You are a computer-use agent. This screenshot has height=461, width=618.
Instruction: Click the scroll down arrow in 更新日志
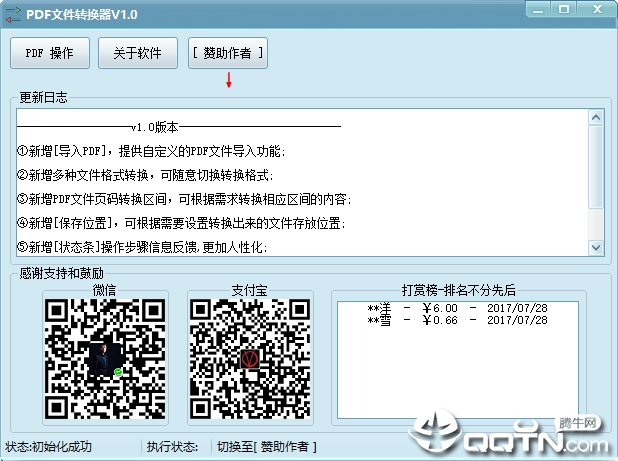coord(596,247)
